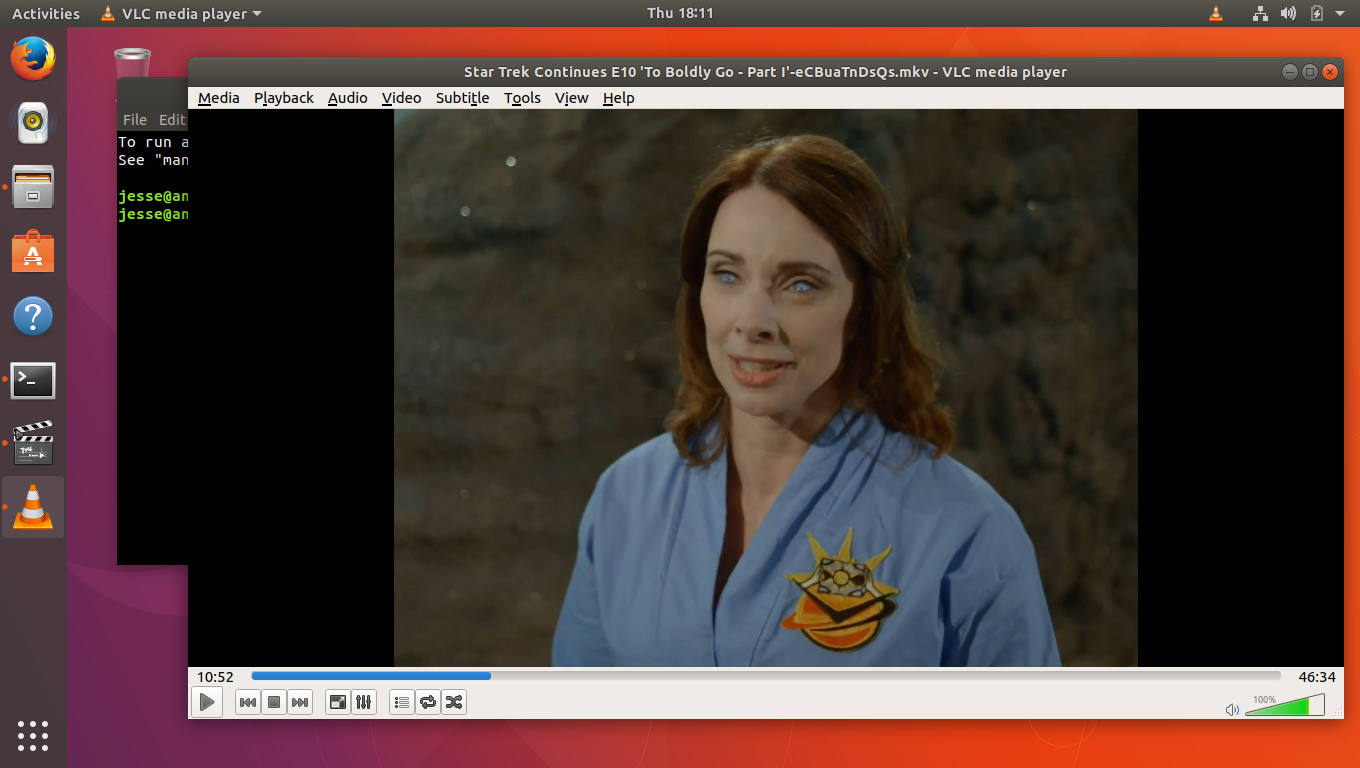Image resolution: width=1360 pixels, height=768 pixels.
Task: Seek in the video timeline progress bar
Action: [x=766, y=676]
